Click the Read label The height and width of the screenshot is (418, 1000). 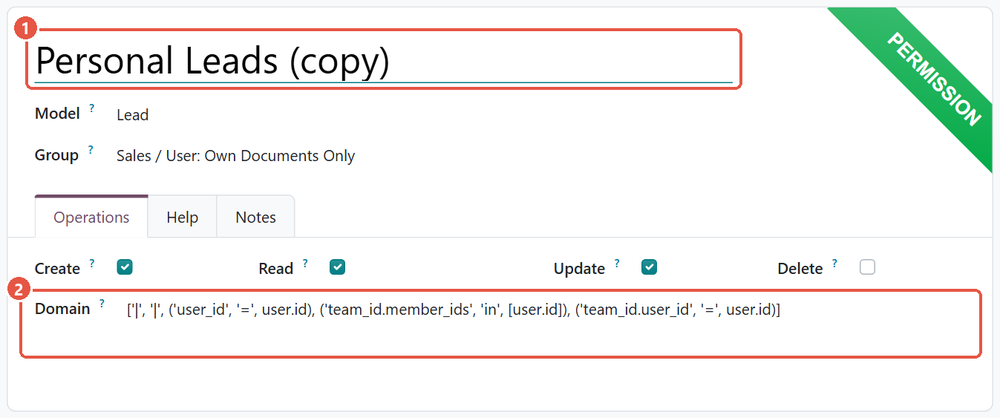[276, 269]
